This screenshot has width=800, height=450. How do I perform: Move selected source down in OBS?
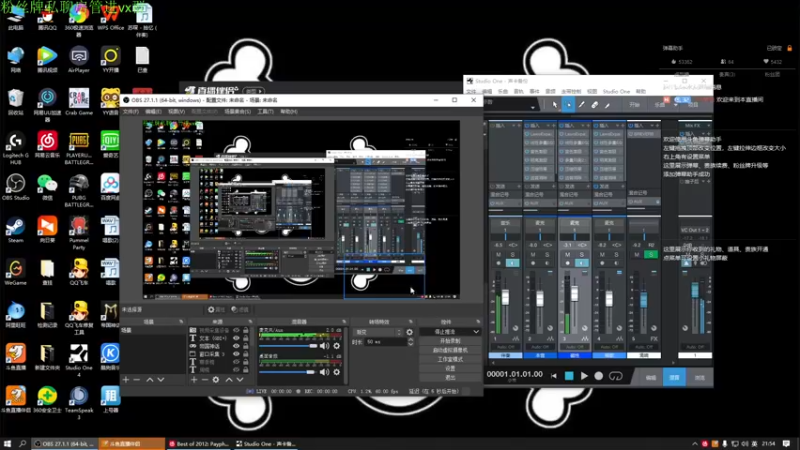pyautogui.click(x=240, y=380)
